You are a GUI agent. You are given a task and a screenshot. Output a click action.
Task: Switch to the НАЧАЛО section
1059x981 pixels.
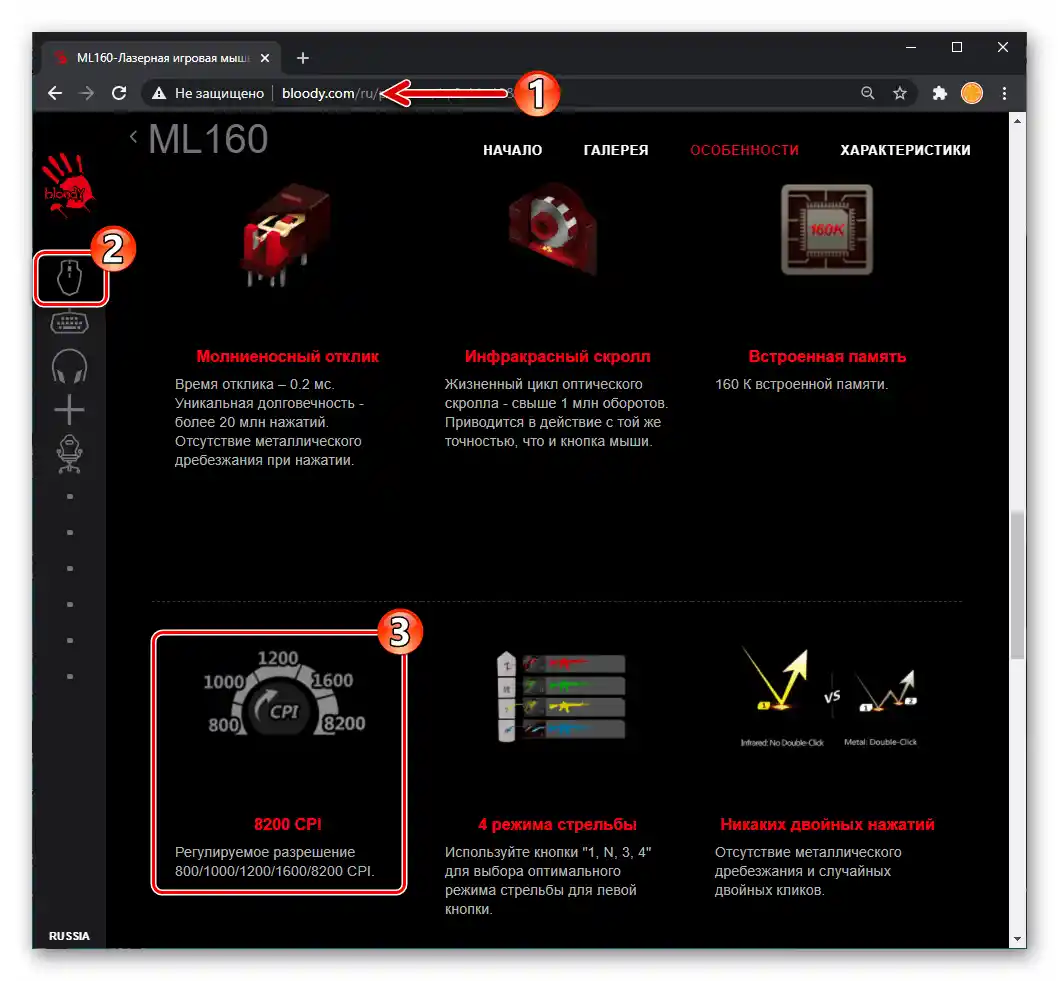pos(513,150)
